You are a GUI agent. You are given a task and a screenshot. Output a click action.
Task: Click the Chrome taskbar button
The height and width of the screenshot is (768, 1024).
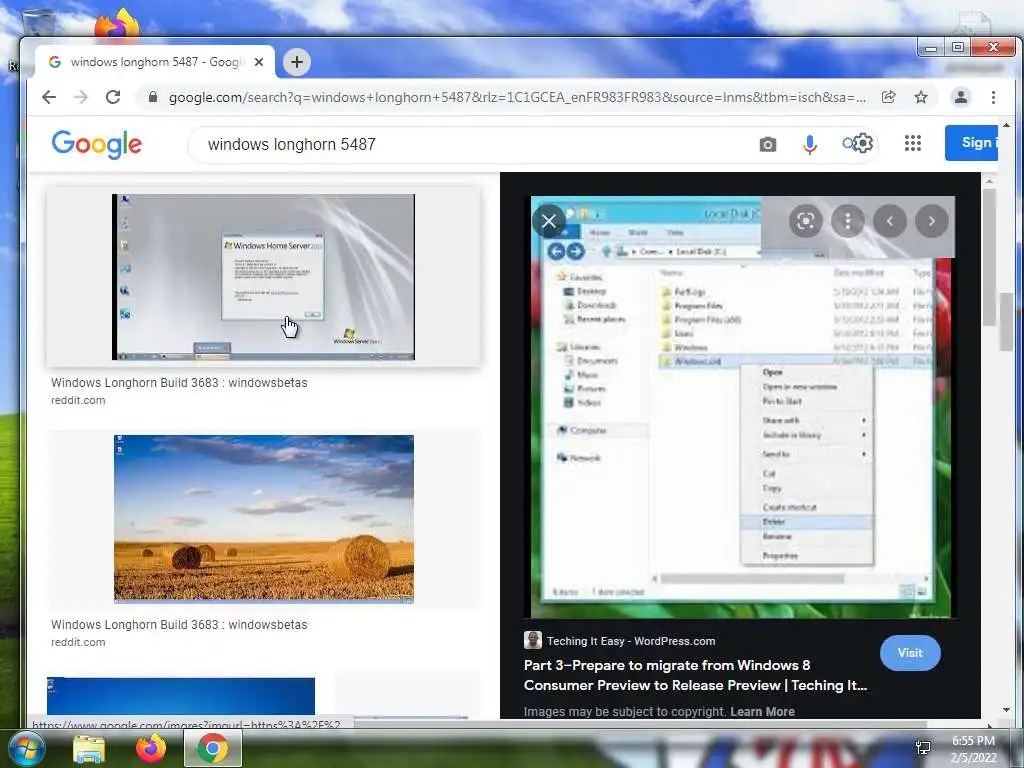pyautogui.click(x=213, y=748)
